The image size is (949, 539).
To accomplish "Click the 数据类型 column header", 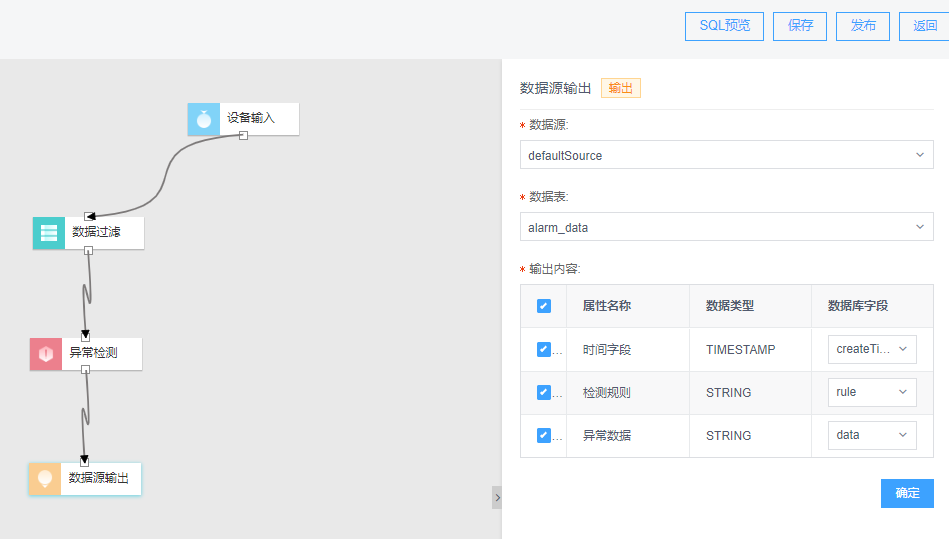I will (730, 306).
